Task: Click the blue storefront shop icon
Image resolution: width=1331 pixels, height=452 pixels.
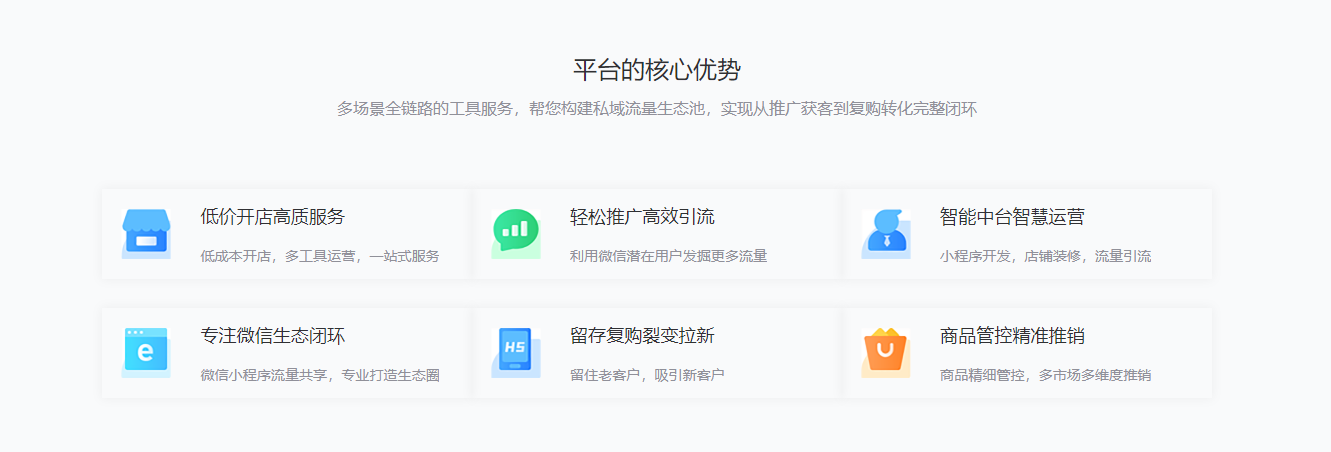Action: coord(146,234)
